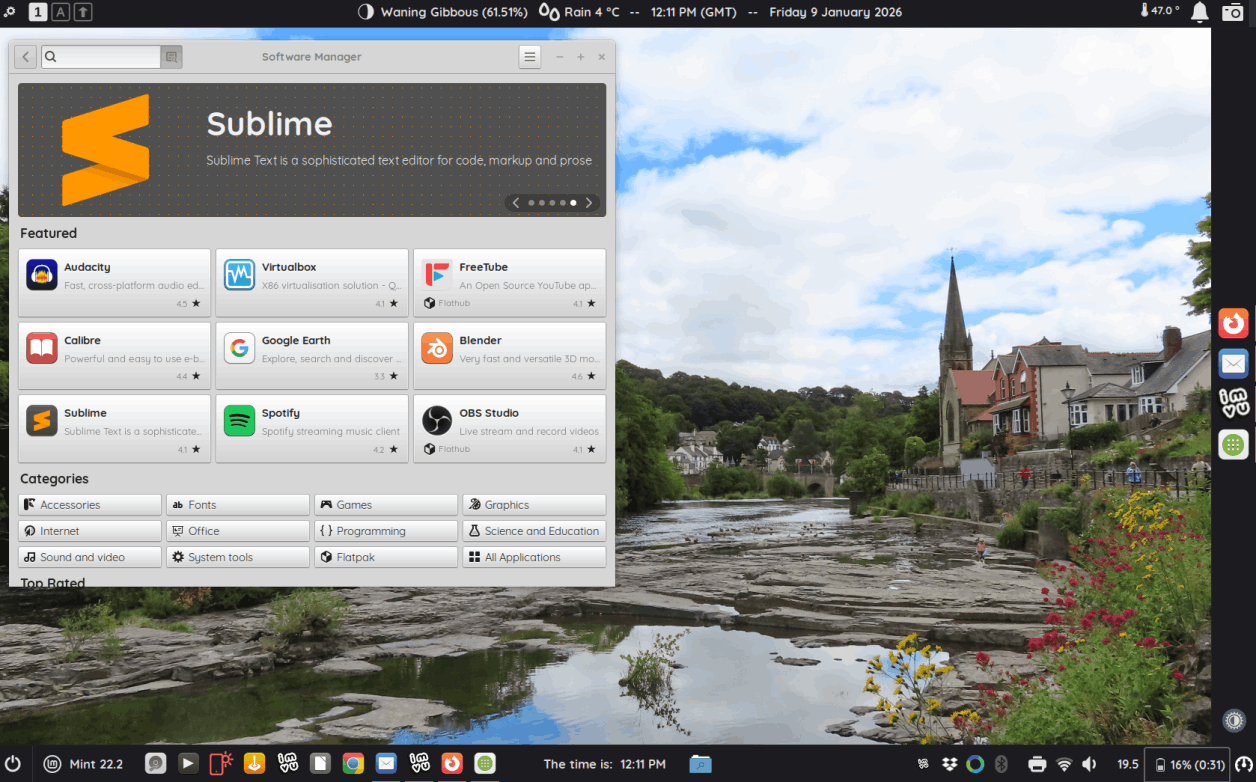Open the Mint 22.2 start menu

pyautogui.click(x=84, y=764)
